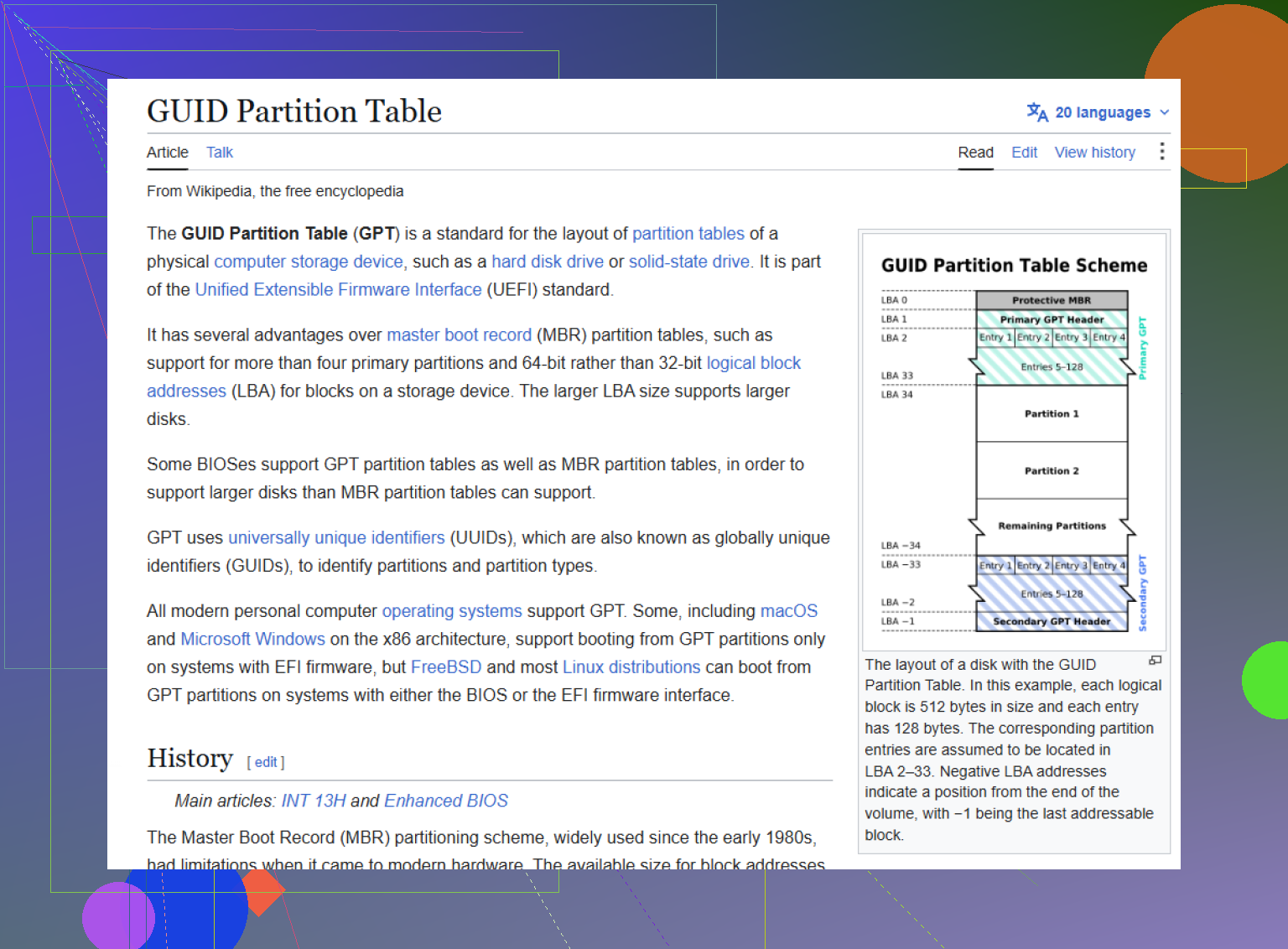Open the View history tab
This screenshot has height=949, width=1288.
1095,153
